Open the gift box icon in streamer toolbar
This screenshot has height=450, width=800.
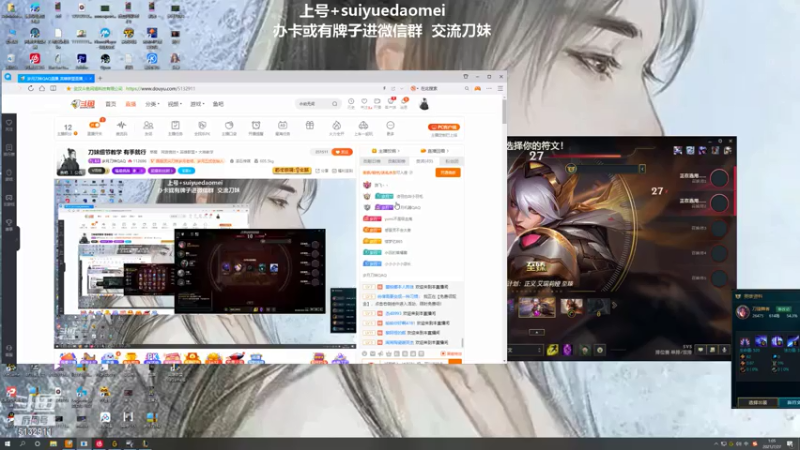tap(310, 125)
